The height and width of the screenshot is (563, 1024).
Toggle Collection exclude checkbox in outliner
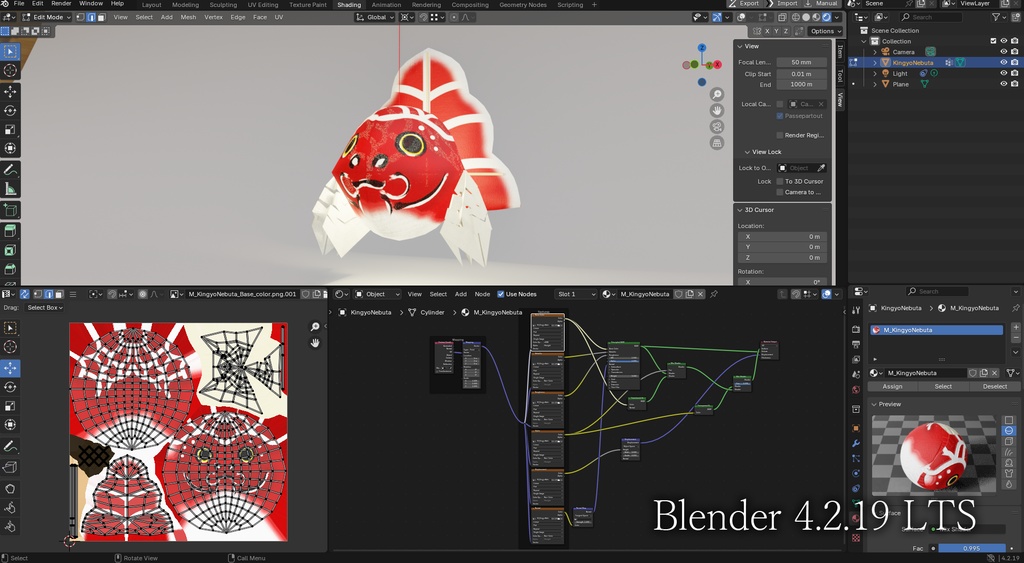point(993,41)
